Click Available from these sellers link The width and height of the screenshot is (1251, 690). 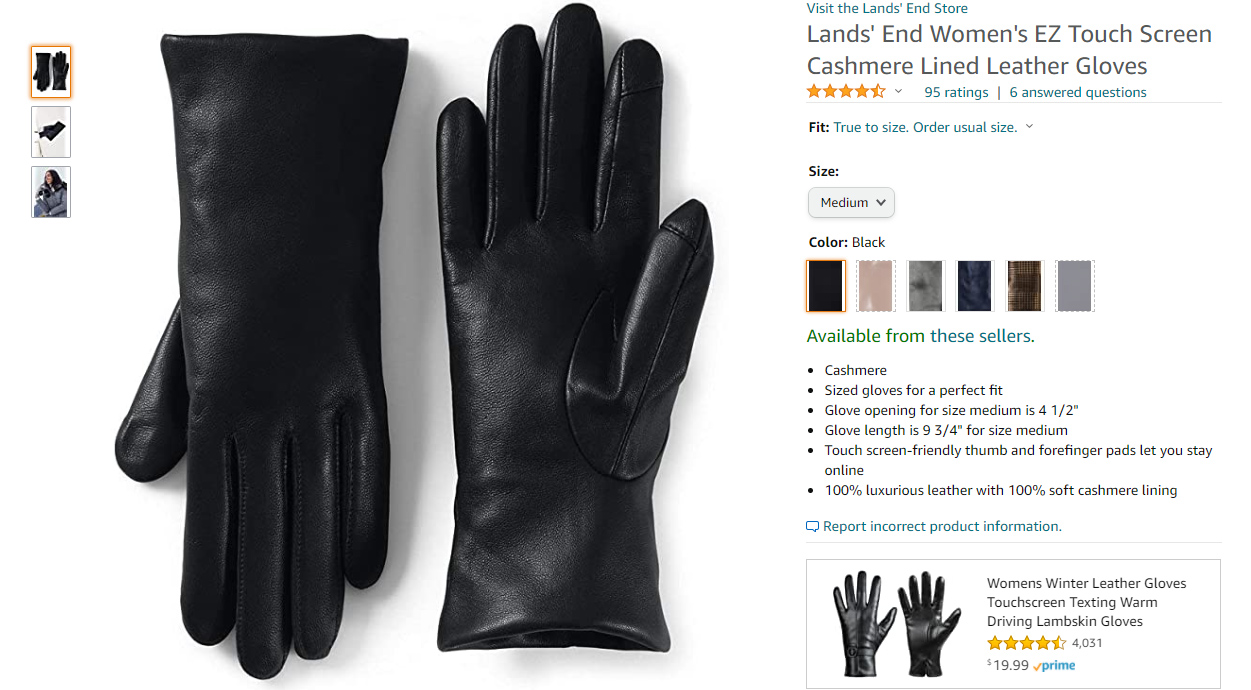coord(920,336)
